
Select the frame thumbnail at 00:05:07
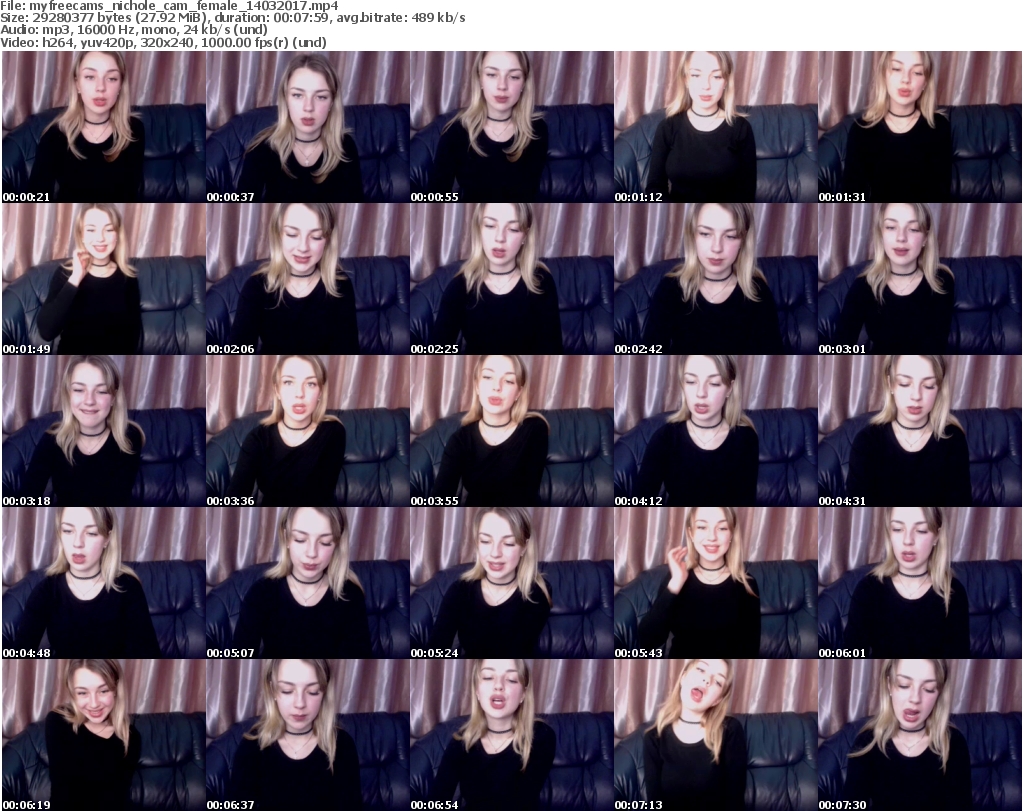pos(308,583)
